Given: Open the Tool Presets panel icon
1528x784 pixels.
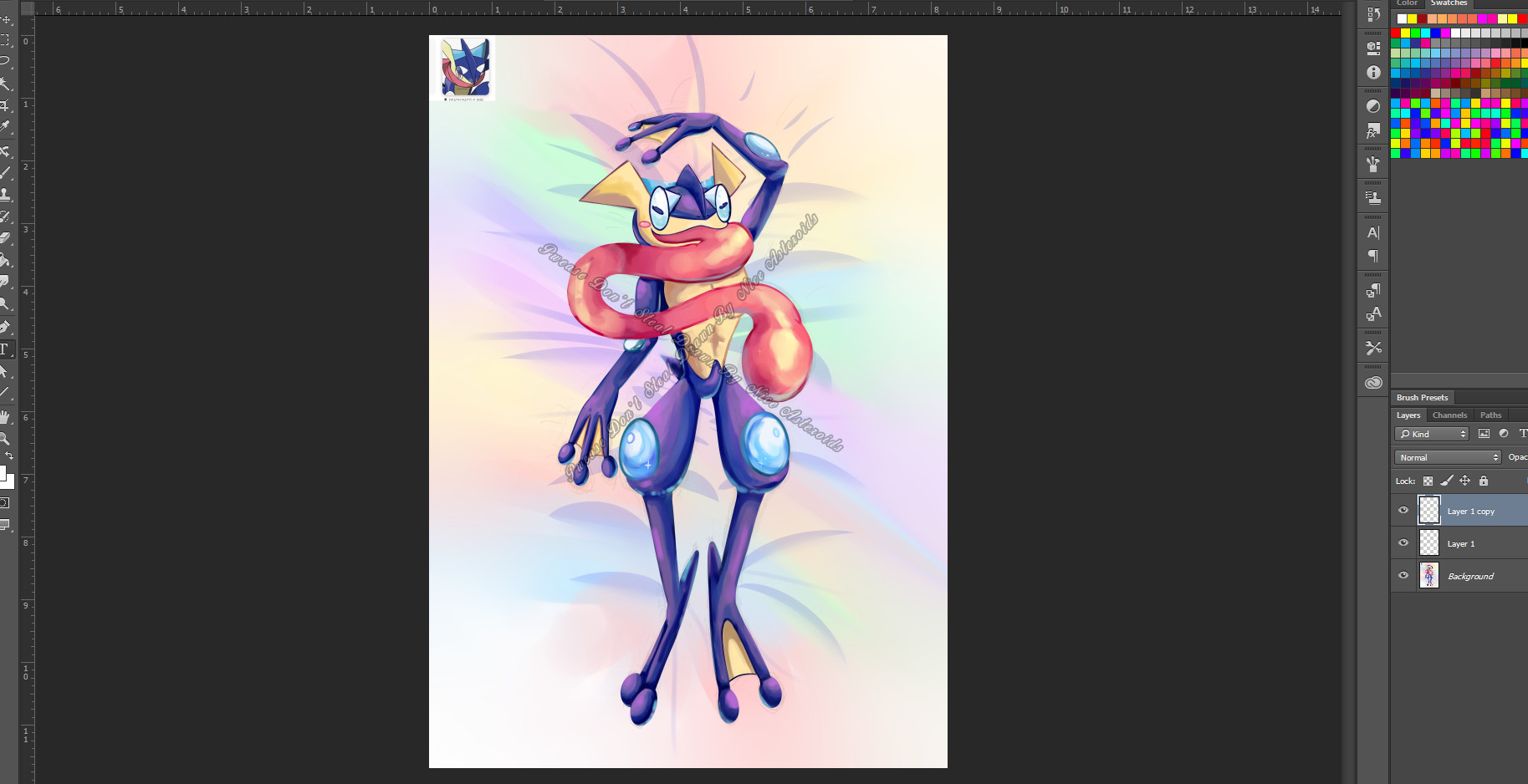Looking at the screenshot, I should 1373,348.
